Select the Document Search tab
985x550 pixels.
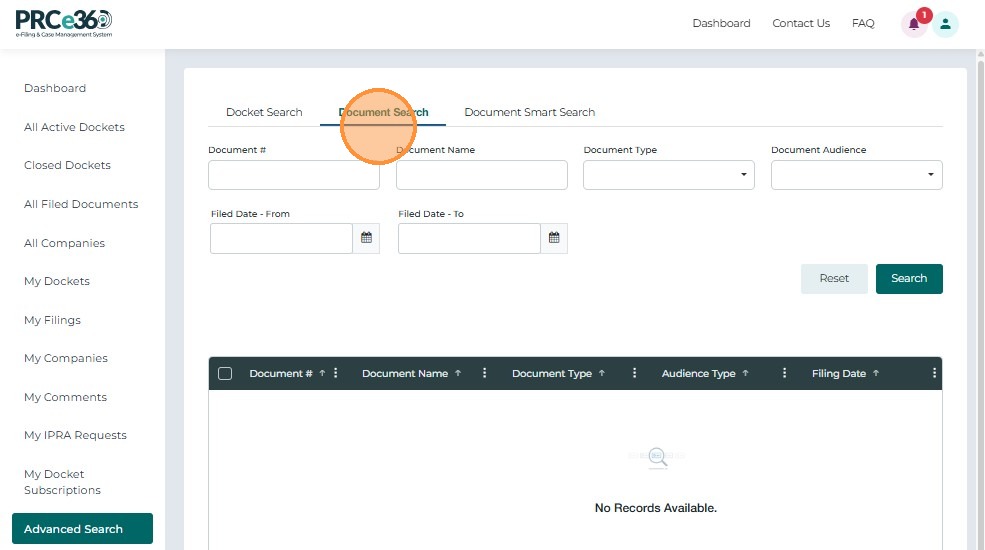(x=383, y=112)
